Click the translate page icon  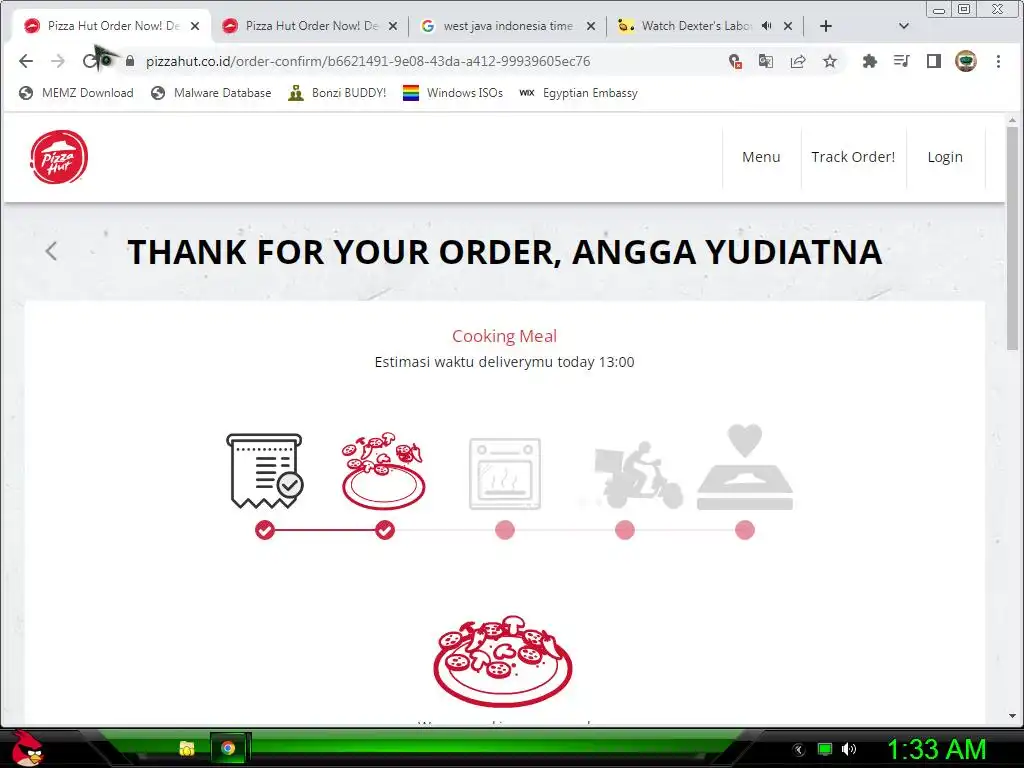765,61
